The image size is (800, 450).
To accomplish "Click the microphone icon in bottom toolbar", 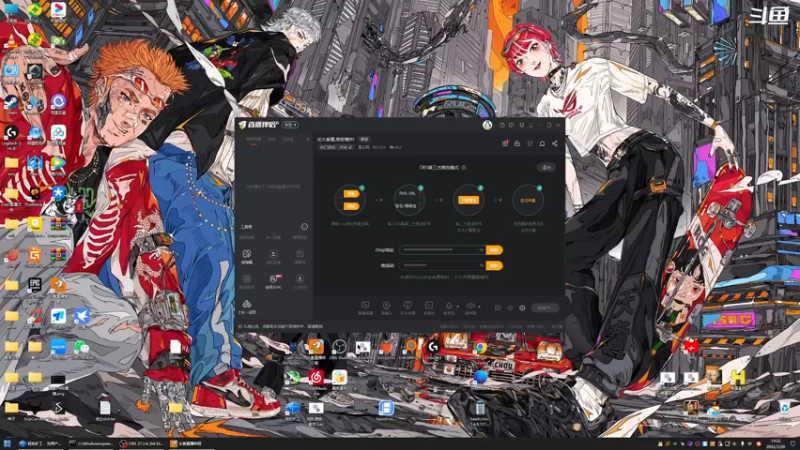I will tap(448, 306).
